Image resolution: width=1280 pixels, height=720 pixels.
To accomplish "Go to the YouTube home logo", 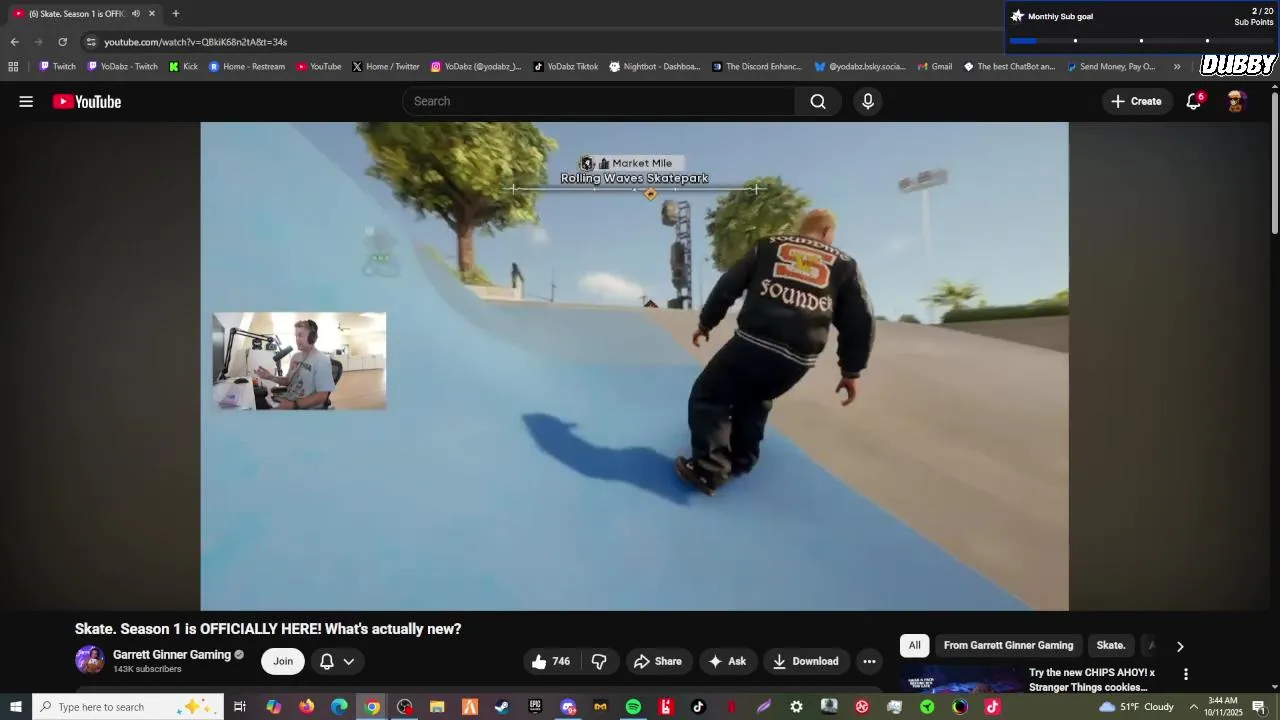I will pos(87,101).
